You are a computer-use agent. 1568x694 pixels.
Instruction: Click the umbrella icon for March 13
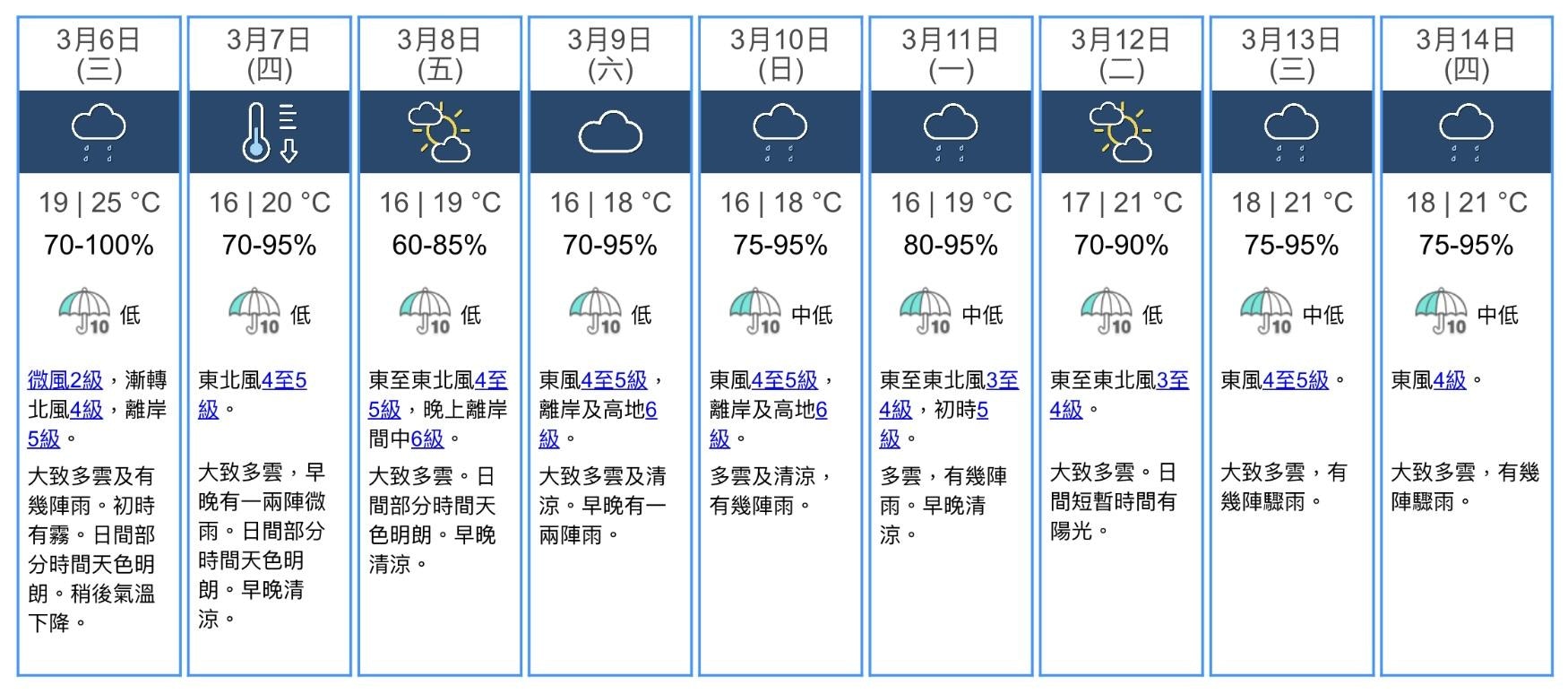[1267, 311]
